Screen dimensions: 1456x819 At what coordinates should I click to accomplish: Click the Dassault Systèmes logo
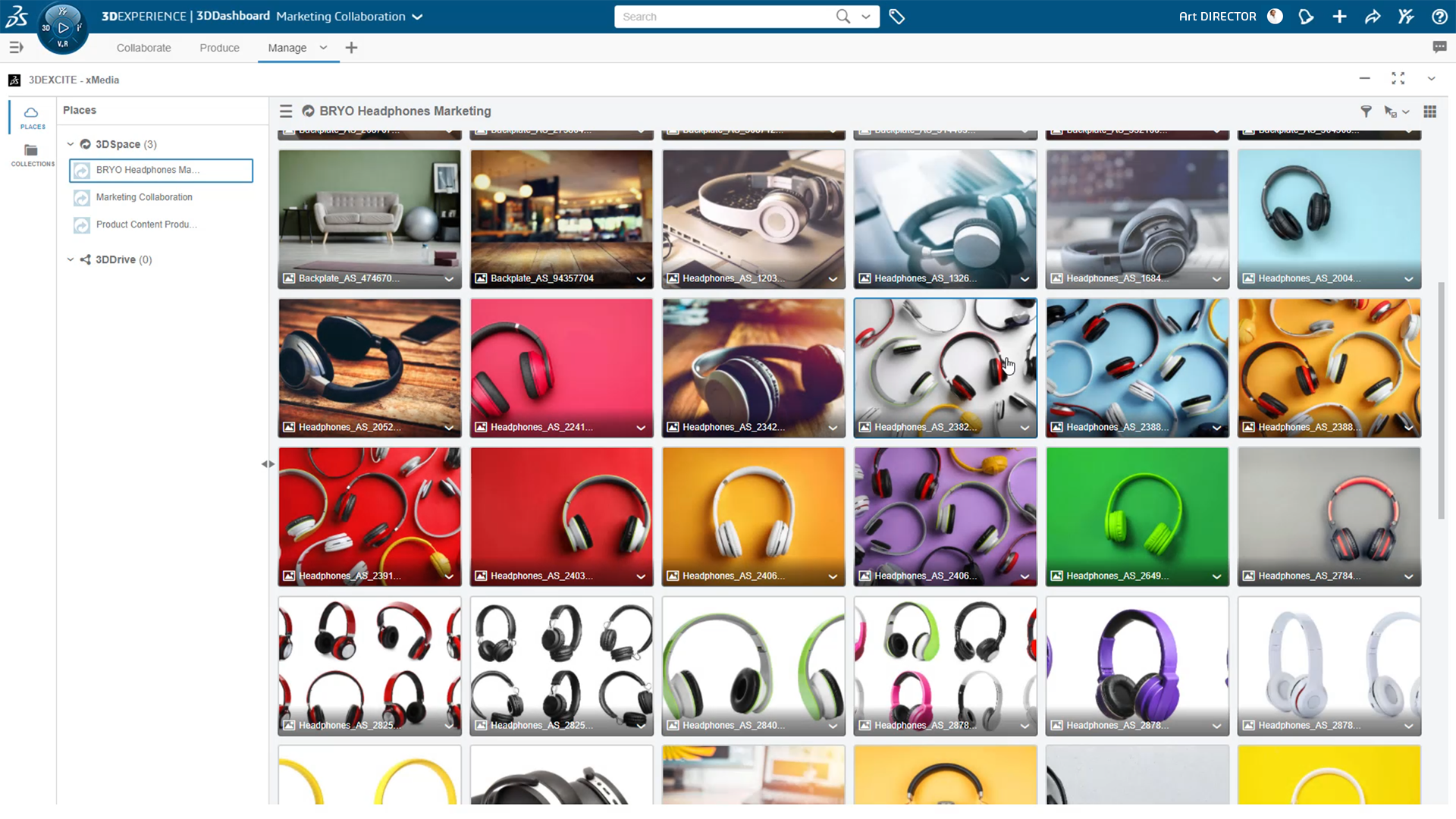[x=17, y=16]
